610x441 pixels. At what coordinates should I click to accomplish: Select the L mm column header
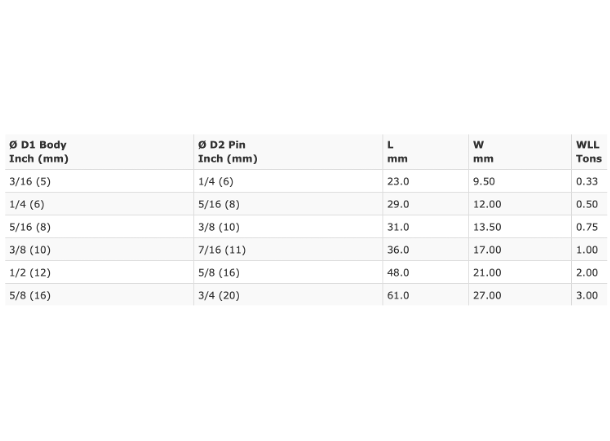(x=426, y=152)
